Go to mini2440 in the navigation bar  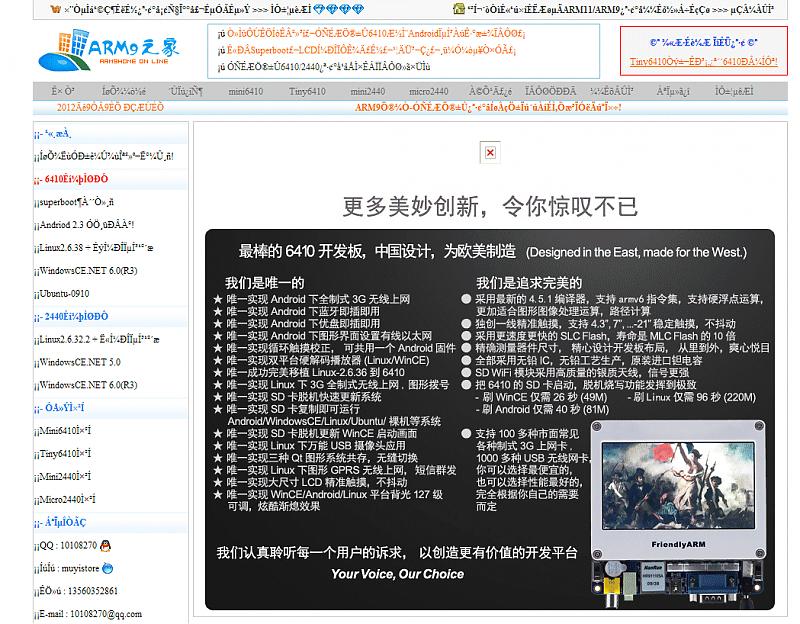(x=367, y=91)
